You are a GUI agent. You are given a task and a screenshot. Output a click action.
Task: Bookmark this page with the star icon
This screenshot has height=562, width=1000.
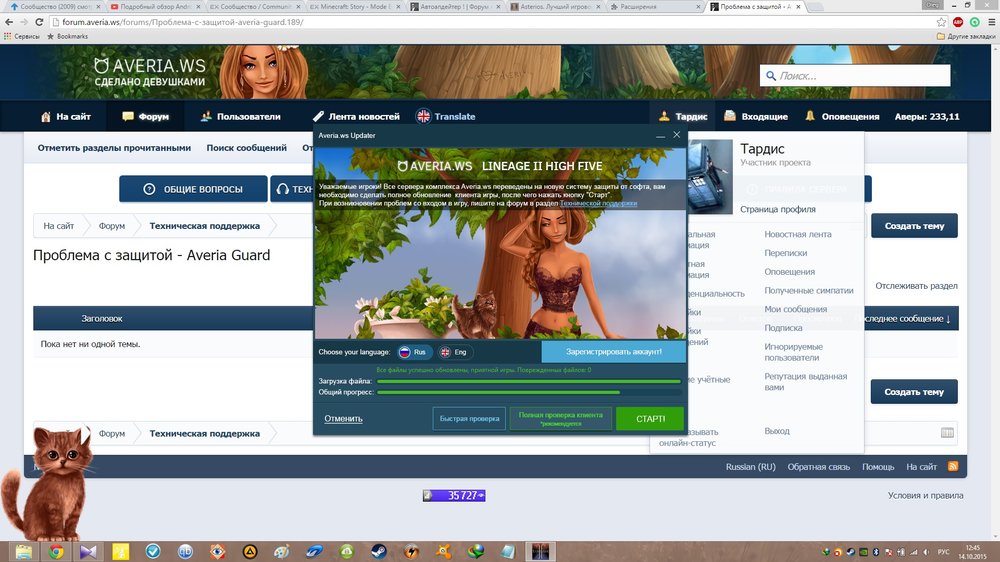[941, 22]
